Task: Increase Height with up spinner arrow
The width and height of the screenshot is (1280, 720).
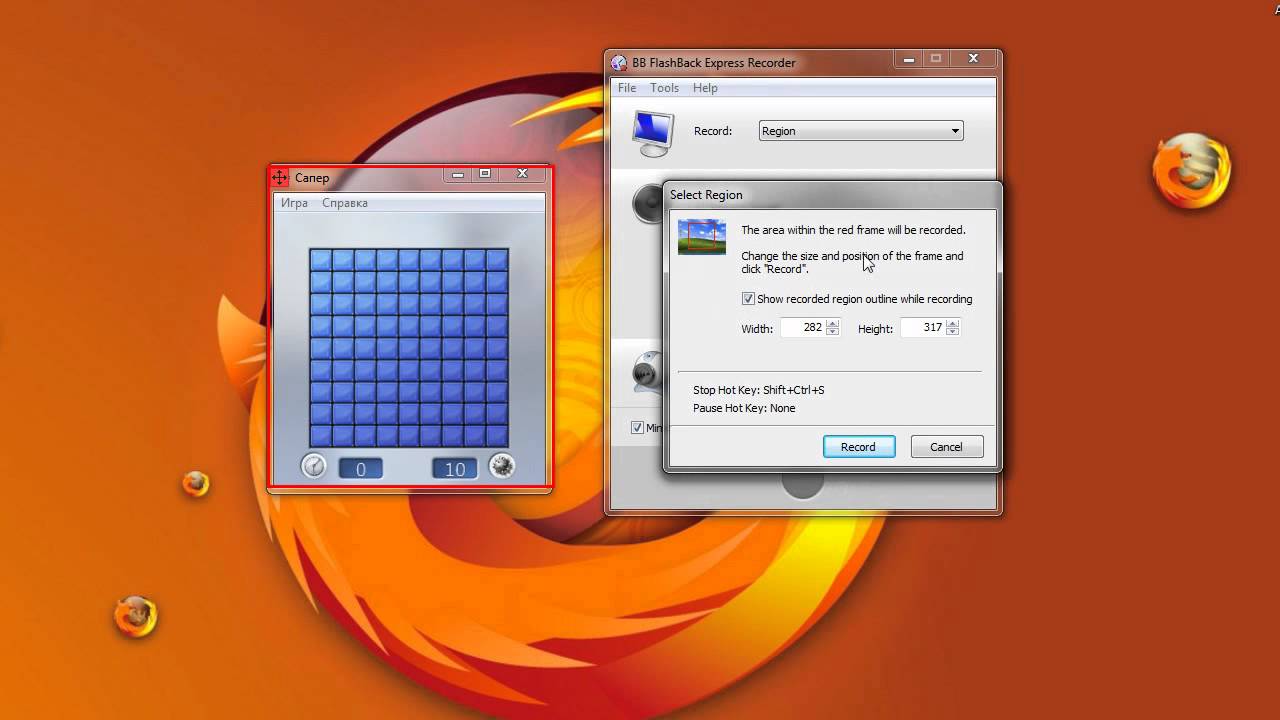Action: (953, 323)
